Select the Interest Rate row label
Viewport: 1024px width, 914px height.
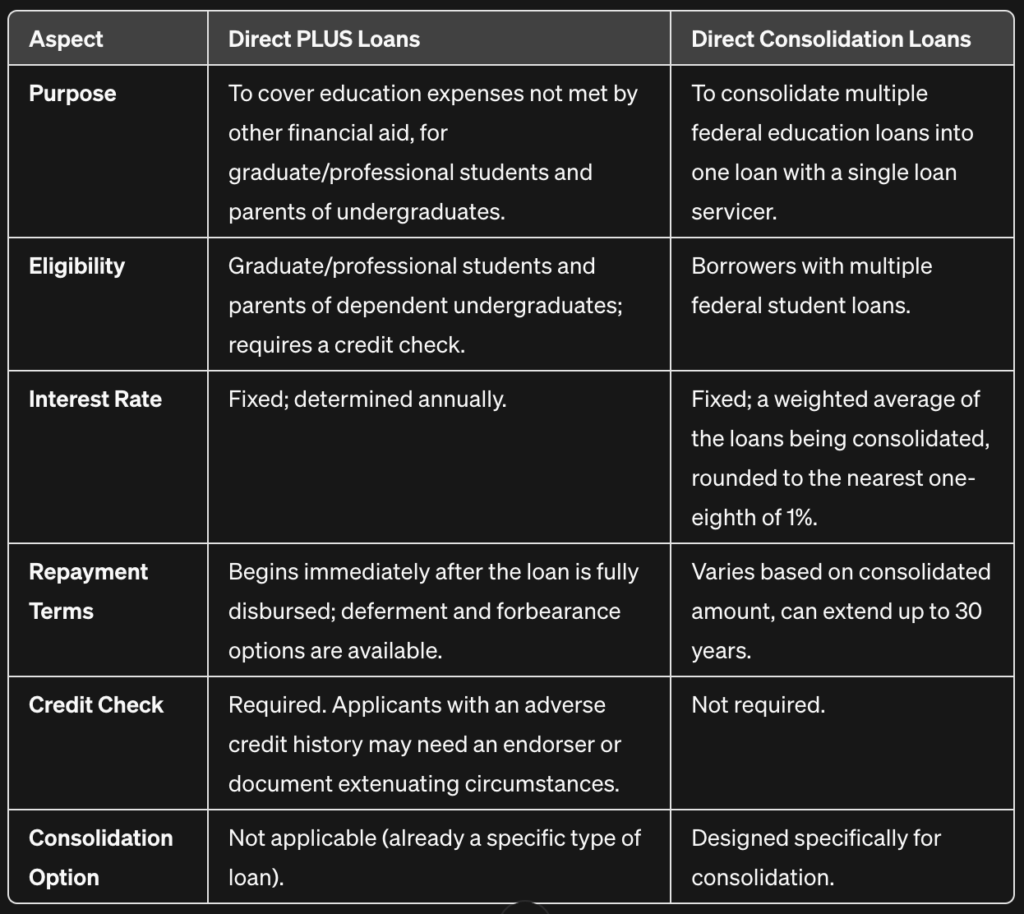[x=95, y=399]
